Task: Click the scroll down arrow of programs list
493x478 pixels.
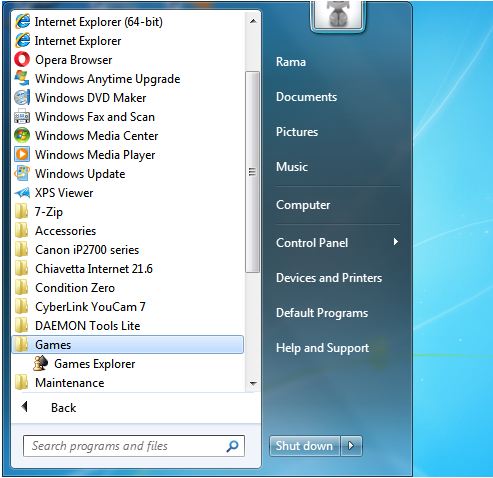Action: point(253,383)
